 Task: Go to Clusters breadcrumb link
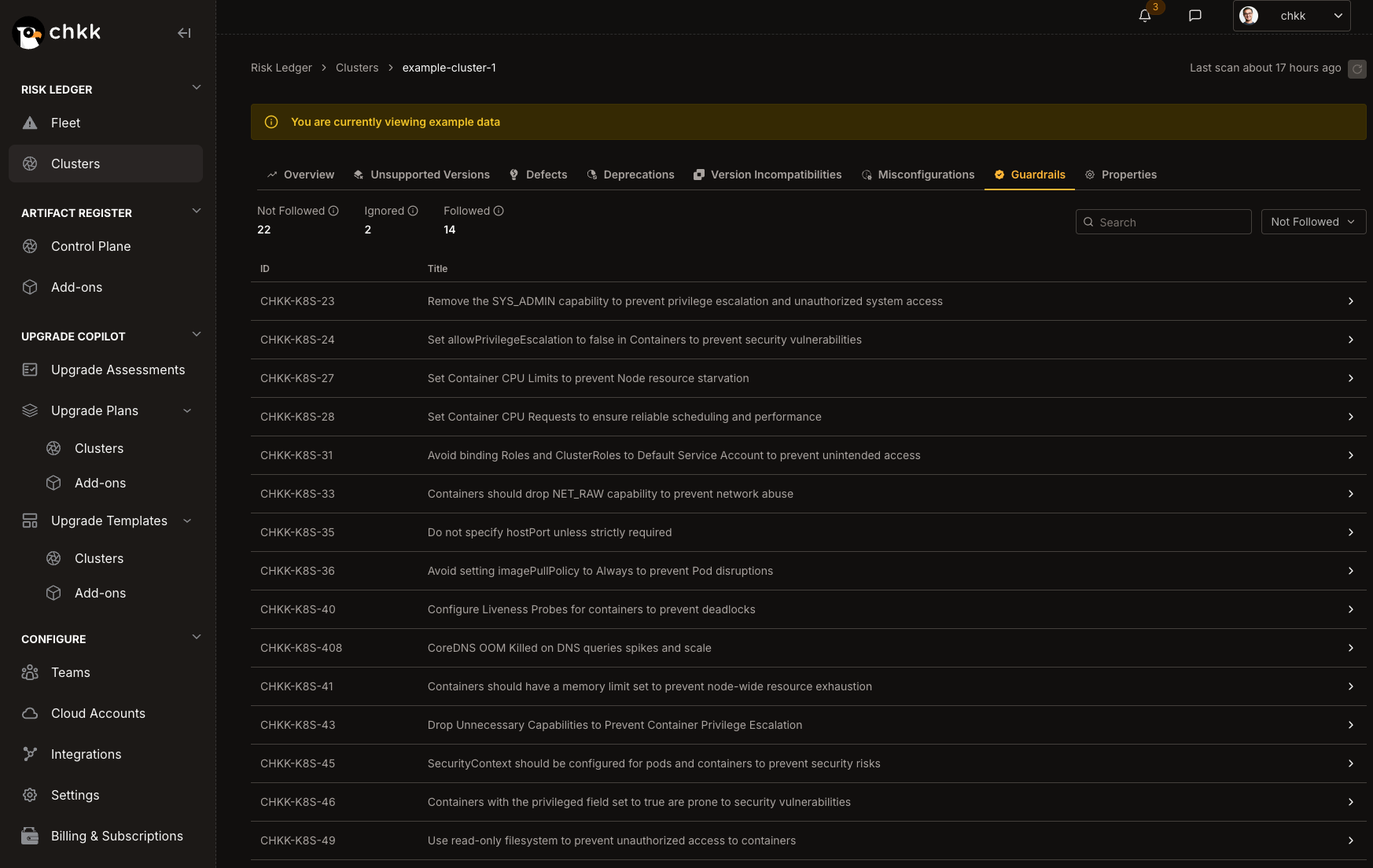[x=357, y=68]
